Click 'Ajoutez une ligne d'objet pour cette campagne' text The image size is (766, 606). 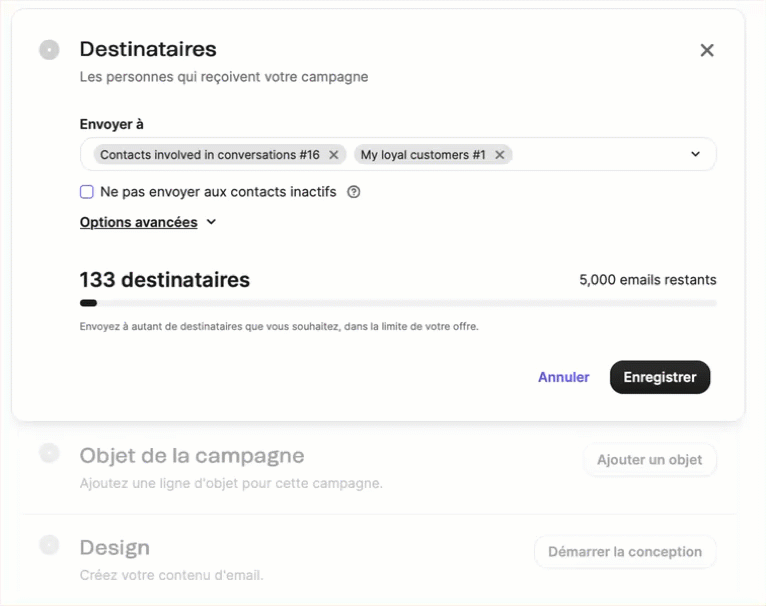pyautogui.click(x=231, y=483)
